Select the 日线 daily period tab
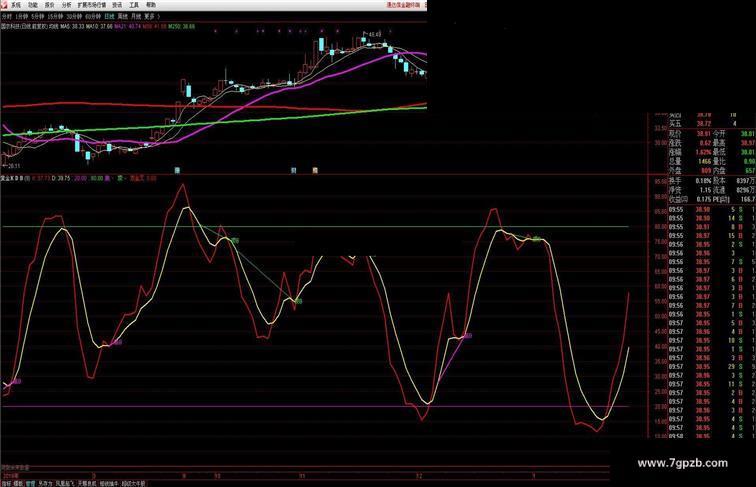The height and width of the screenshot is (487, 756). [110, 17]
